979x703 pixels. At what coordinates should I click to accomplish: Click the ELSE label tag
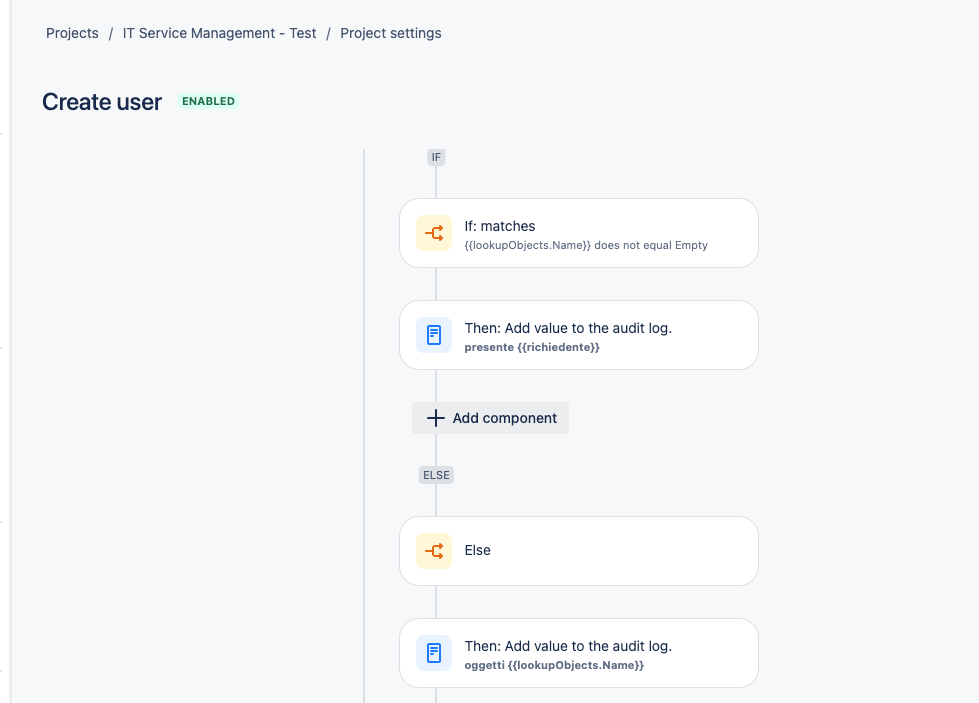click(436, 475)
